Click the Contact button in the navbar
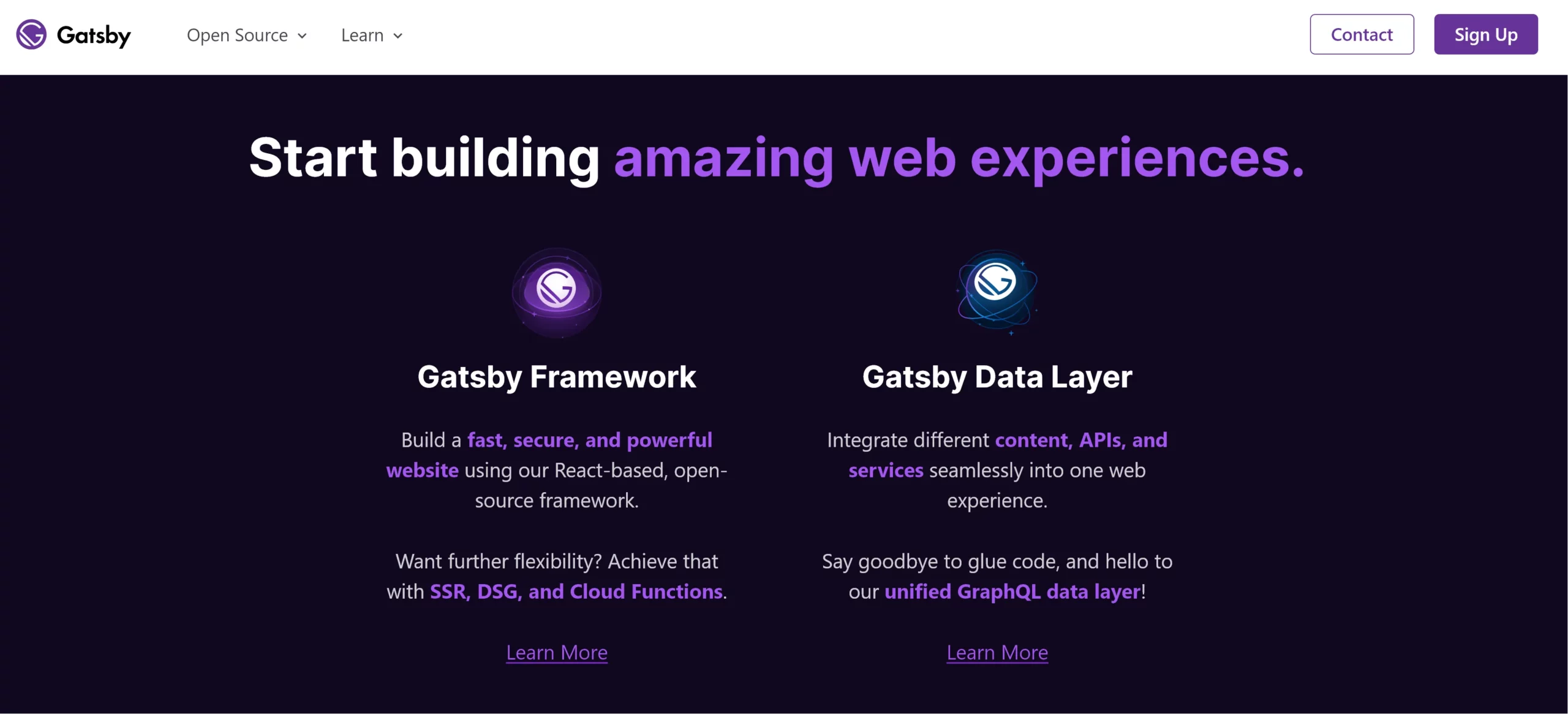The height and width of the screenshot is (714, 1568). click(1362, 34)
